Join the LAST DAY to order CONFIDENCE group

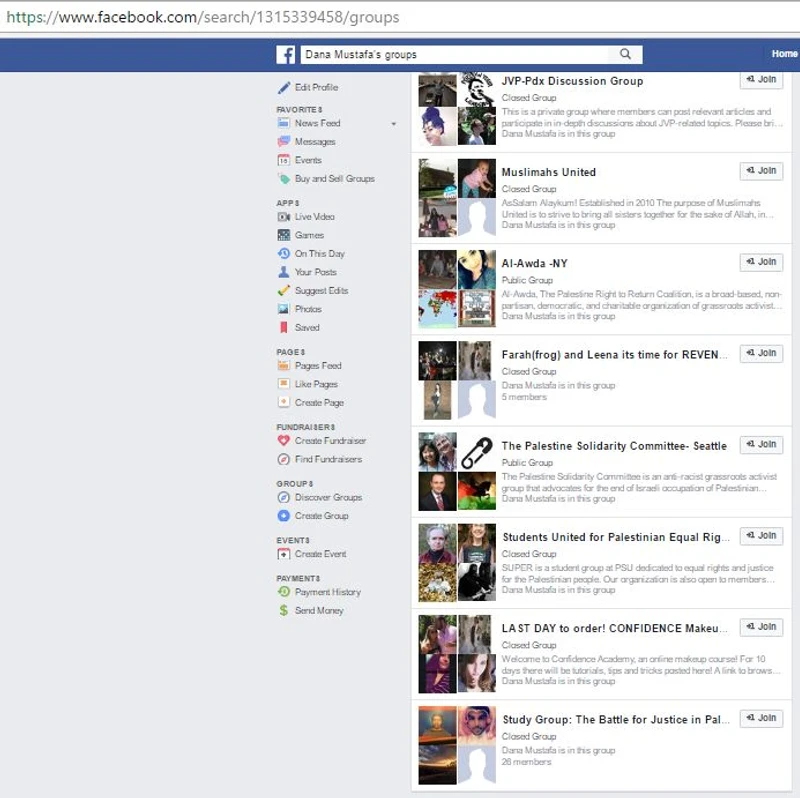761,627
